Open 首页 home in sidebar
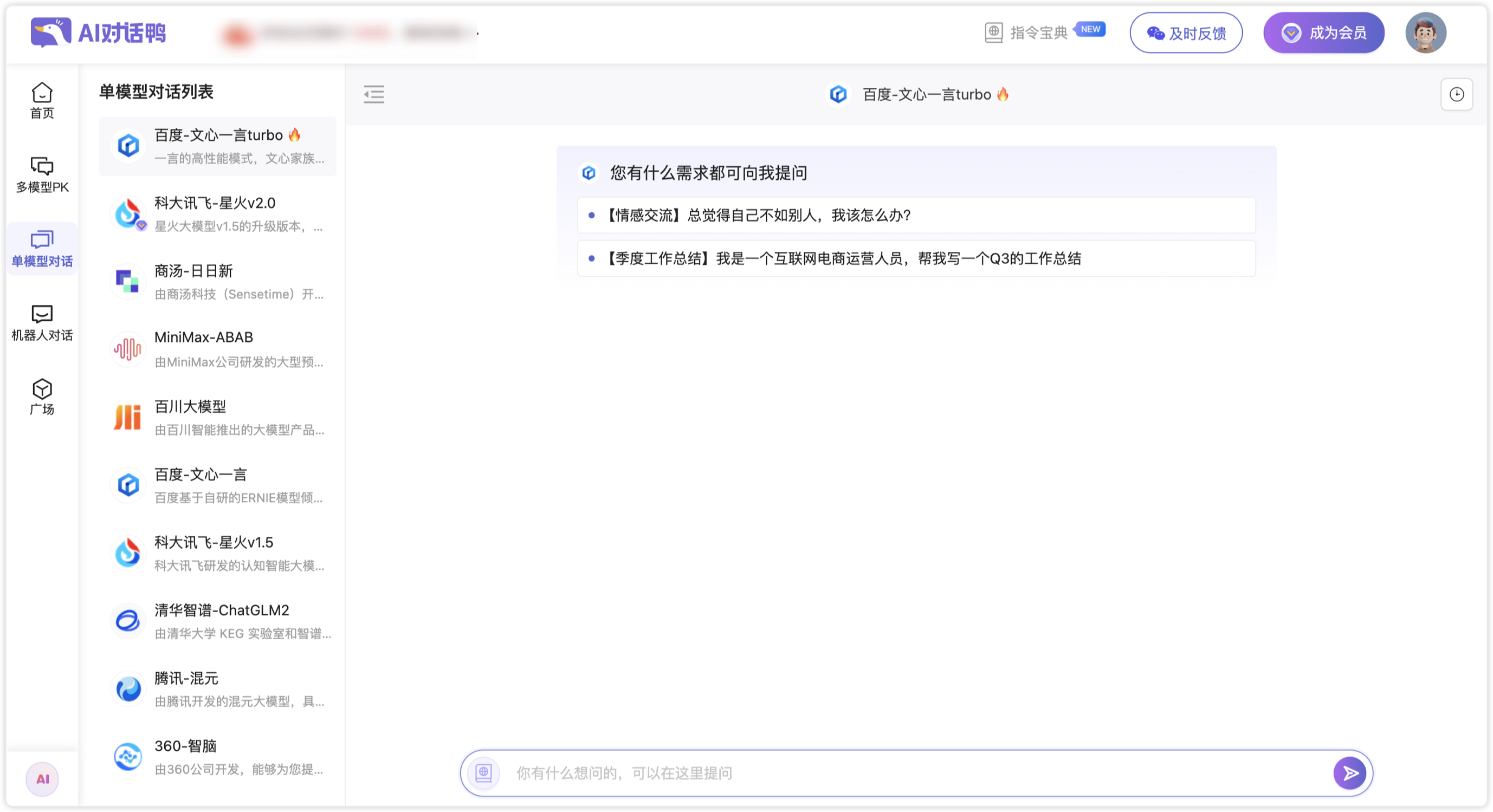Viewport: 1493px width, 812px height. (x=42, y=101)
